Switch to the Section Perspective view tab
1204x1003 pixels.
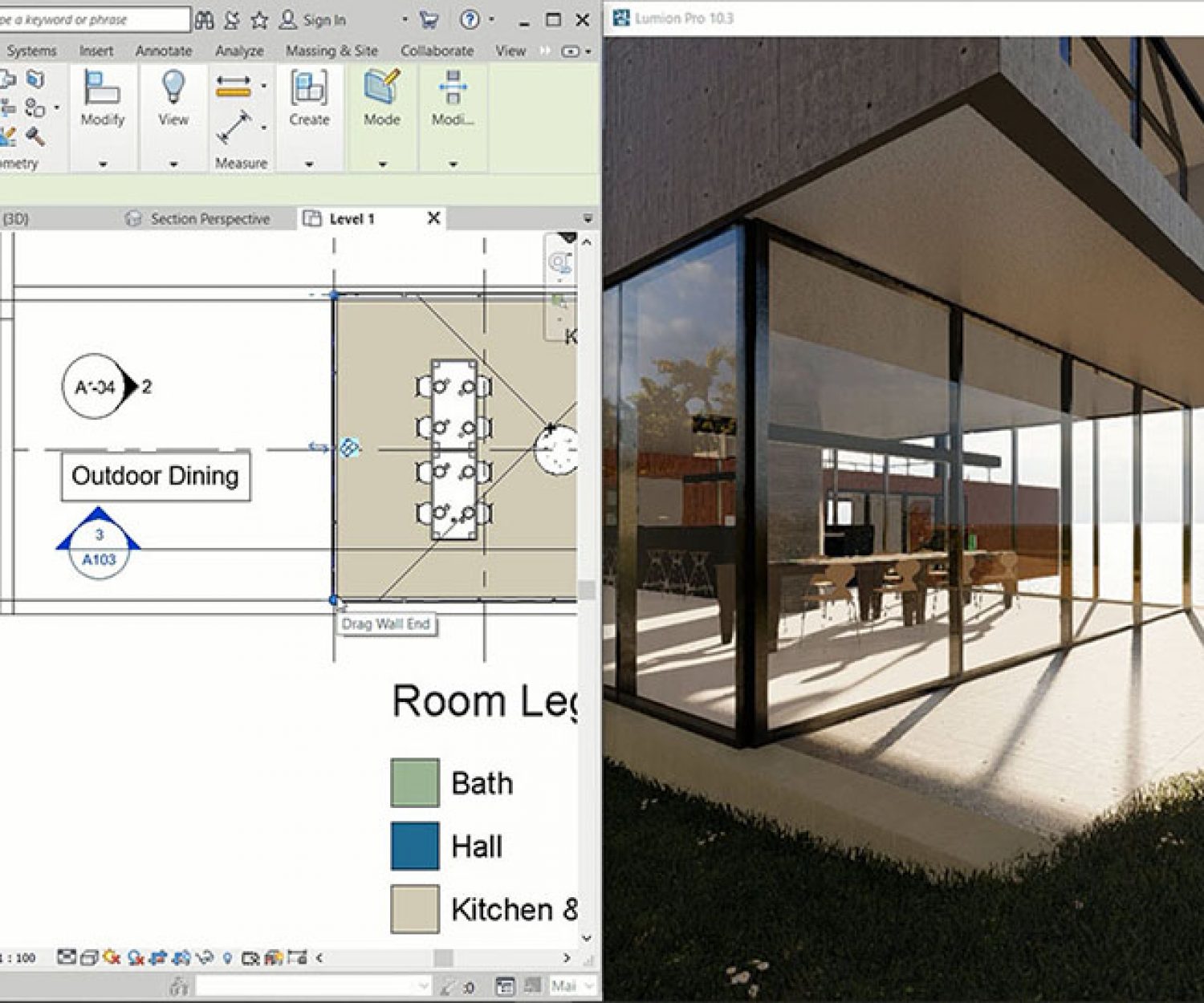coord(209,218)
